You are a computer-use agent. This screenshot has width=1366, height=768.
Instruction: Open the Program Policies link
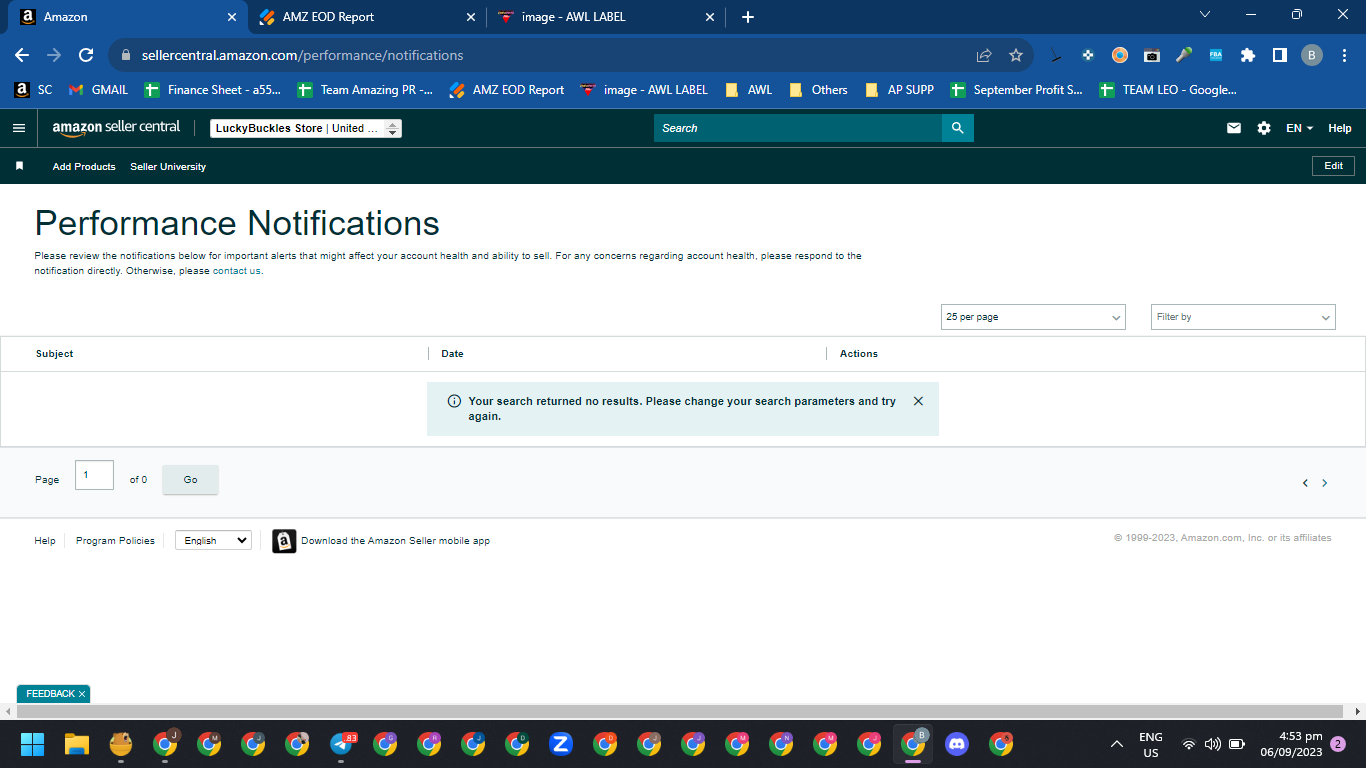click(115, 541)
